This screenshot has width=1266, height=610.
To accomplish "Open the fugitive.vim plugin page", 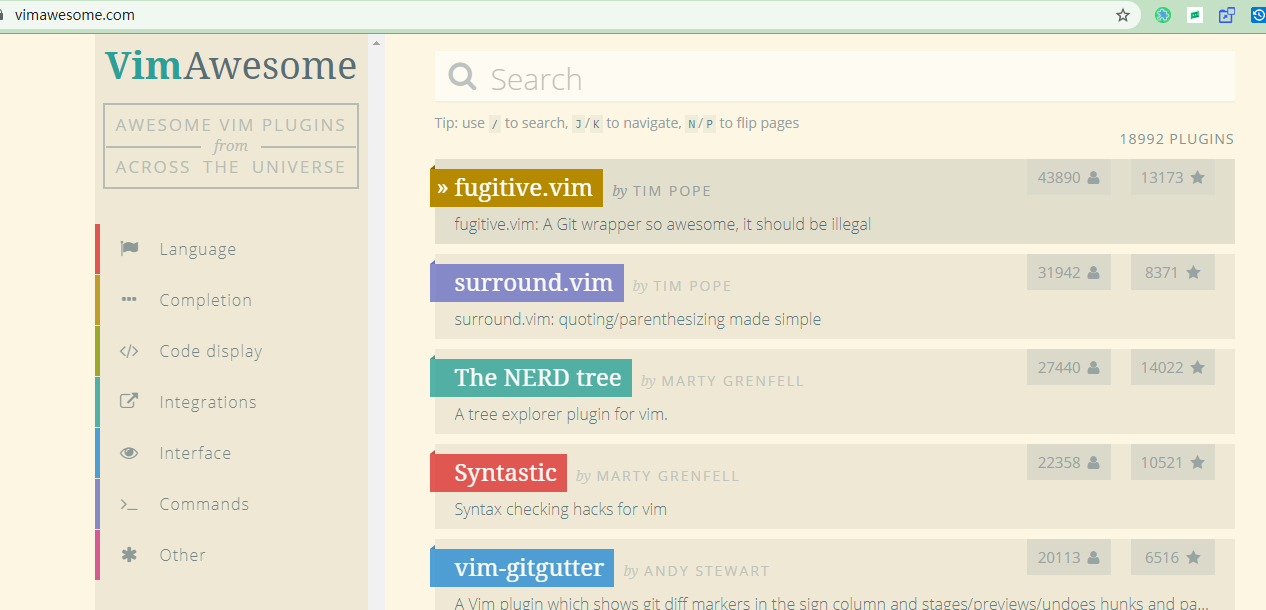I will [x=517, y=188].
